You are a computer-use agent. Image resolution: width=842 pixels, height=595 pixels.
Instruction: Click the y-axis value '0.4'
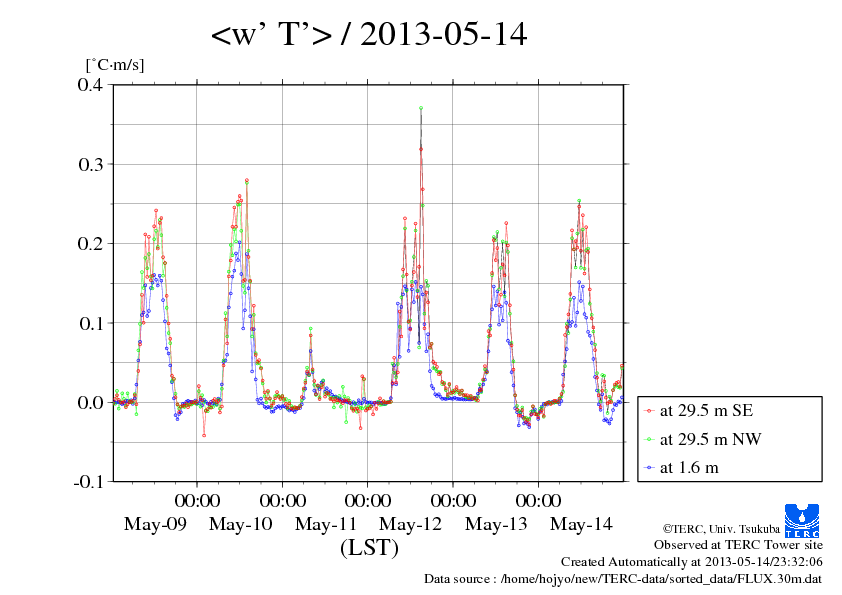[x=90, y=84]
